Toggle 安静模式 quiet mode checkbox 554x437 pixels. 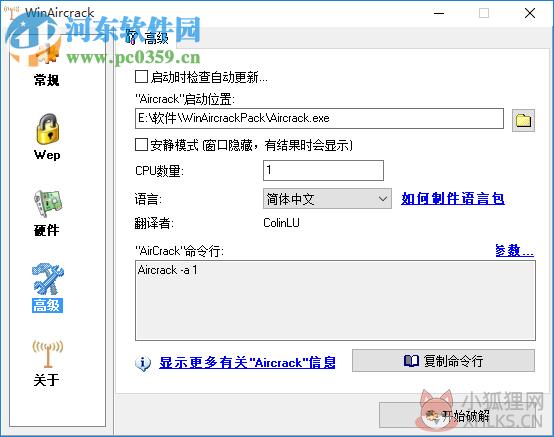(141, 145)
